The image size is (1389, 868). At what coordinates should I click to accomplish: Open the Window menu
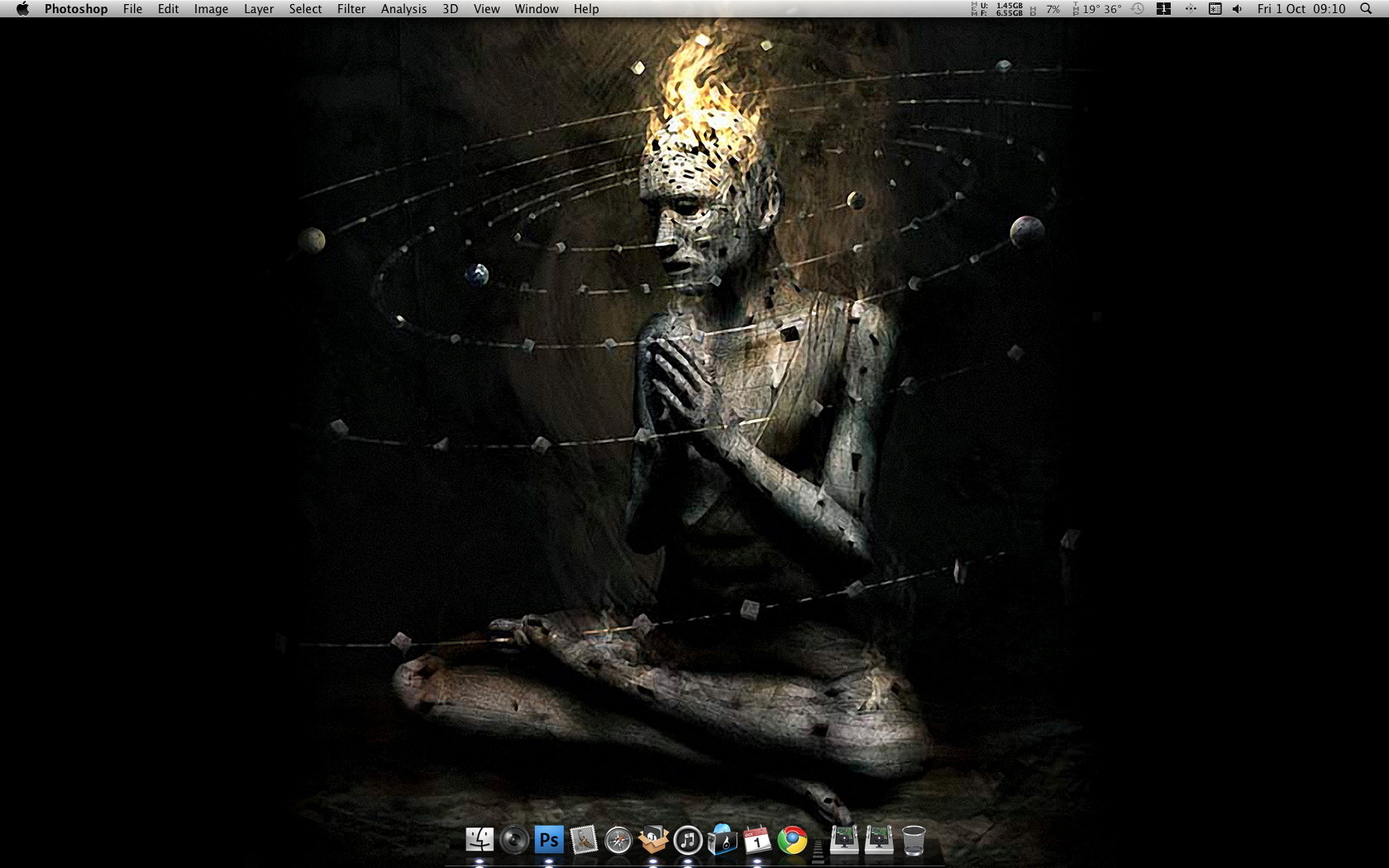pos(537,9)
